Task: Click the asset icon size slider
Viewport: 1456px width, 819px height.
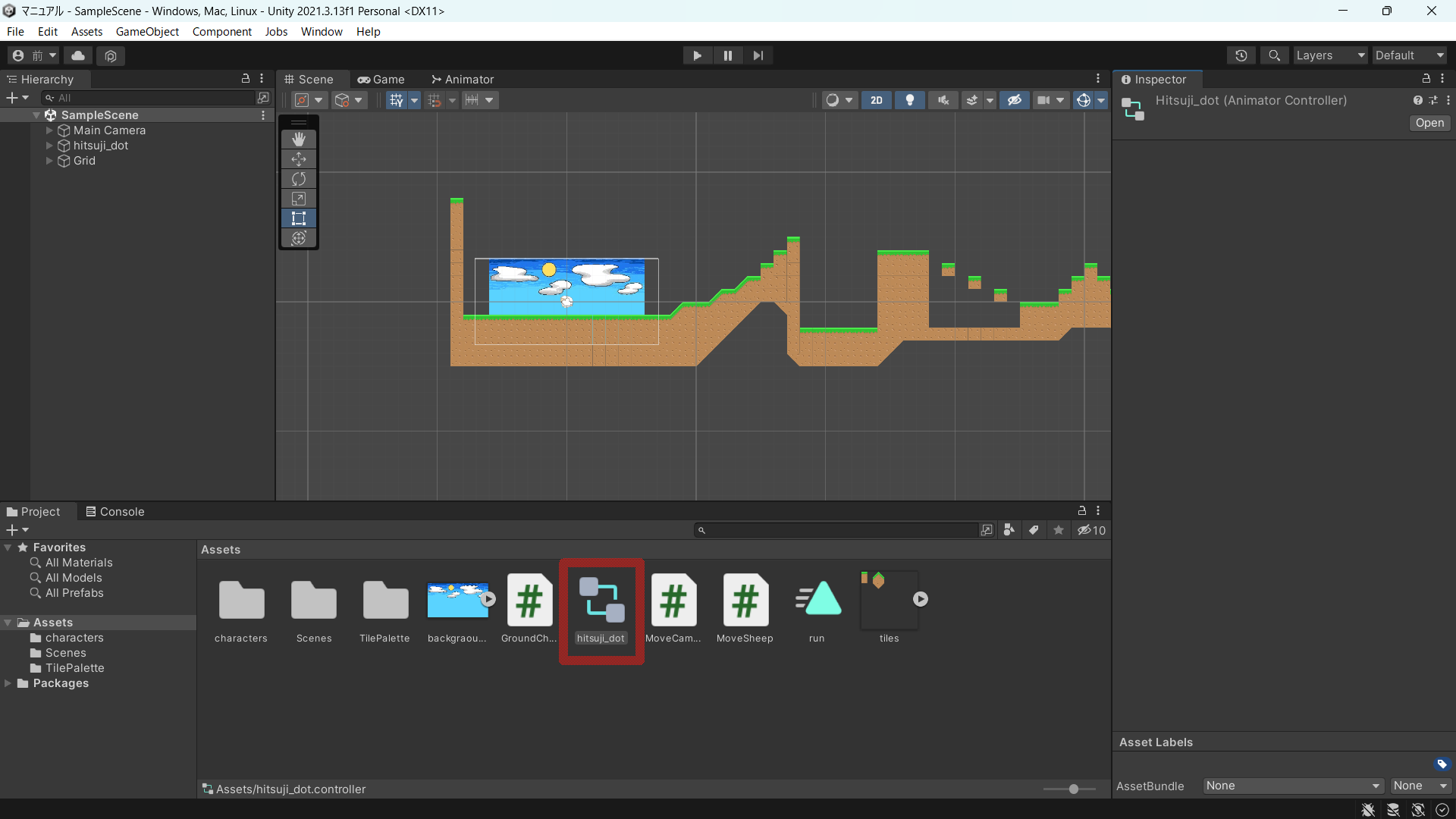Action: [1073, 789]
